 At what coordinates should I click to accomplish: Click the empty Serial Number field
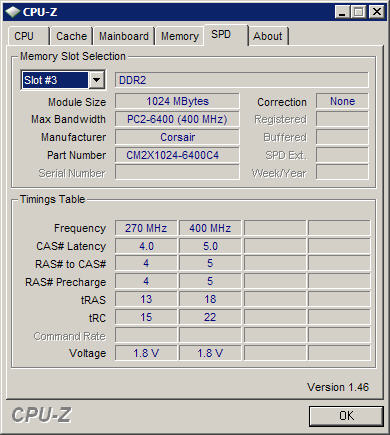pos(177,172)
